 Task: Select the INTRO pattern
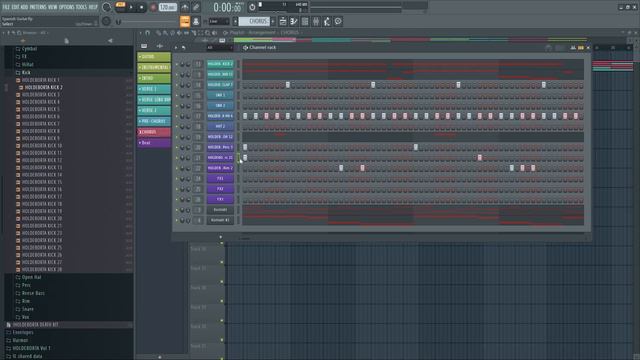pos(154,78)
